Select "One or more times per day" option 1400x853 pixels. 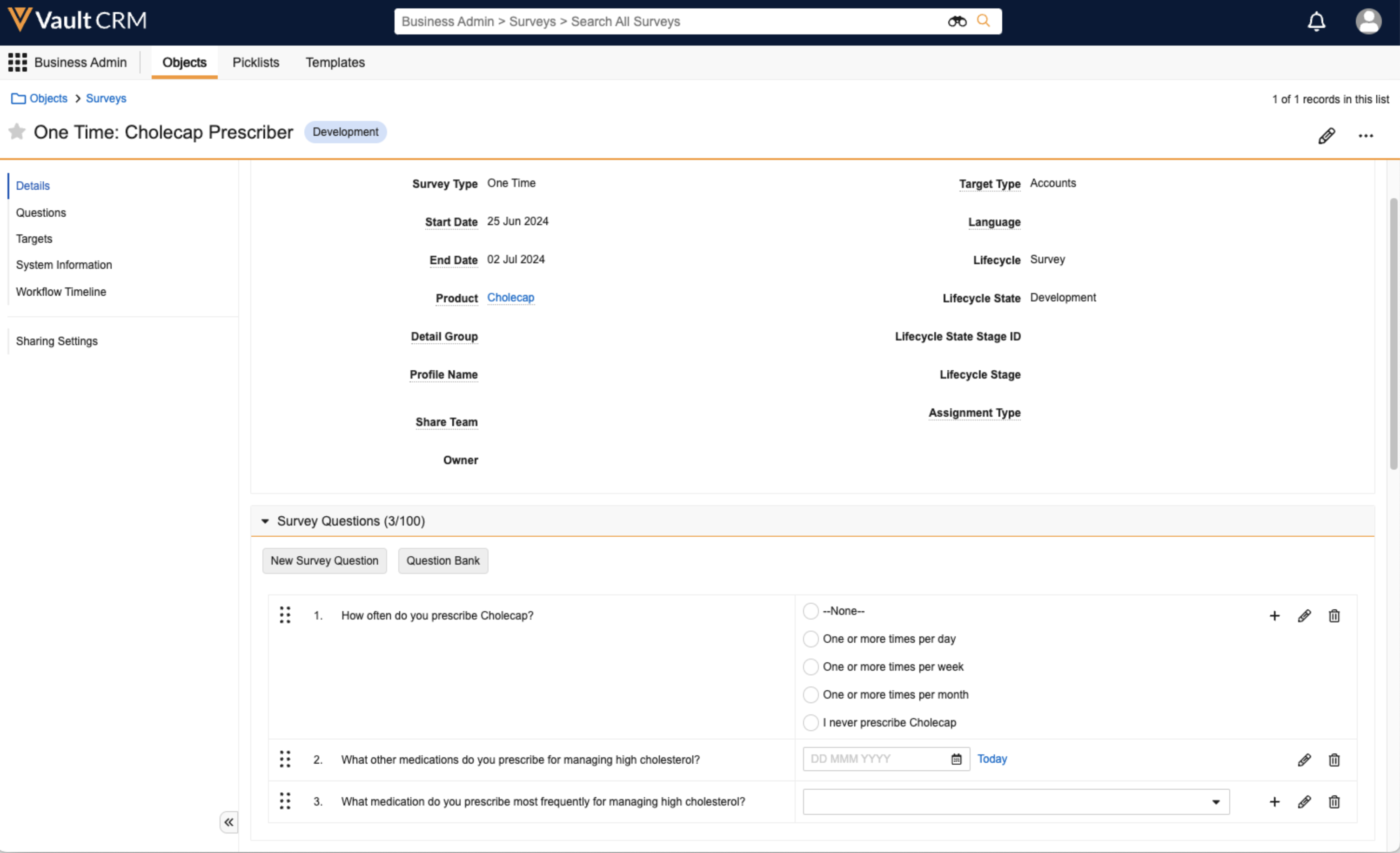[811, 639]
